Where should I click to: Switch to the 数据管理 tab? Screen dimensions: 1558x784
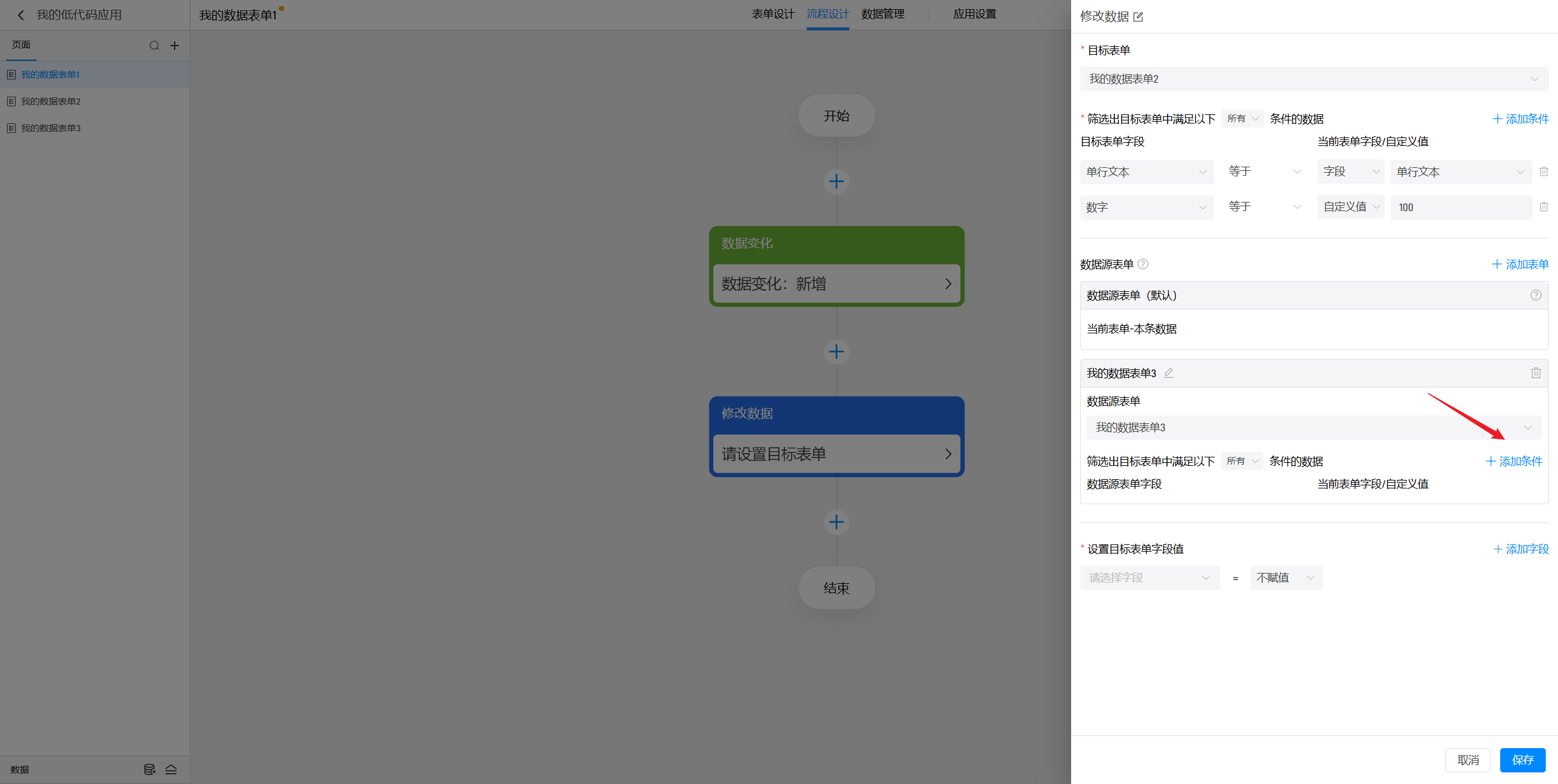(x=882, y=14)
